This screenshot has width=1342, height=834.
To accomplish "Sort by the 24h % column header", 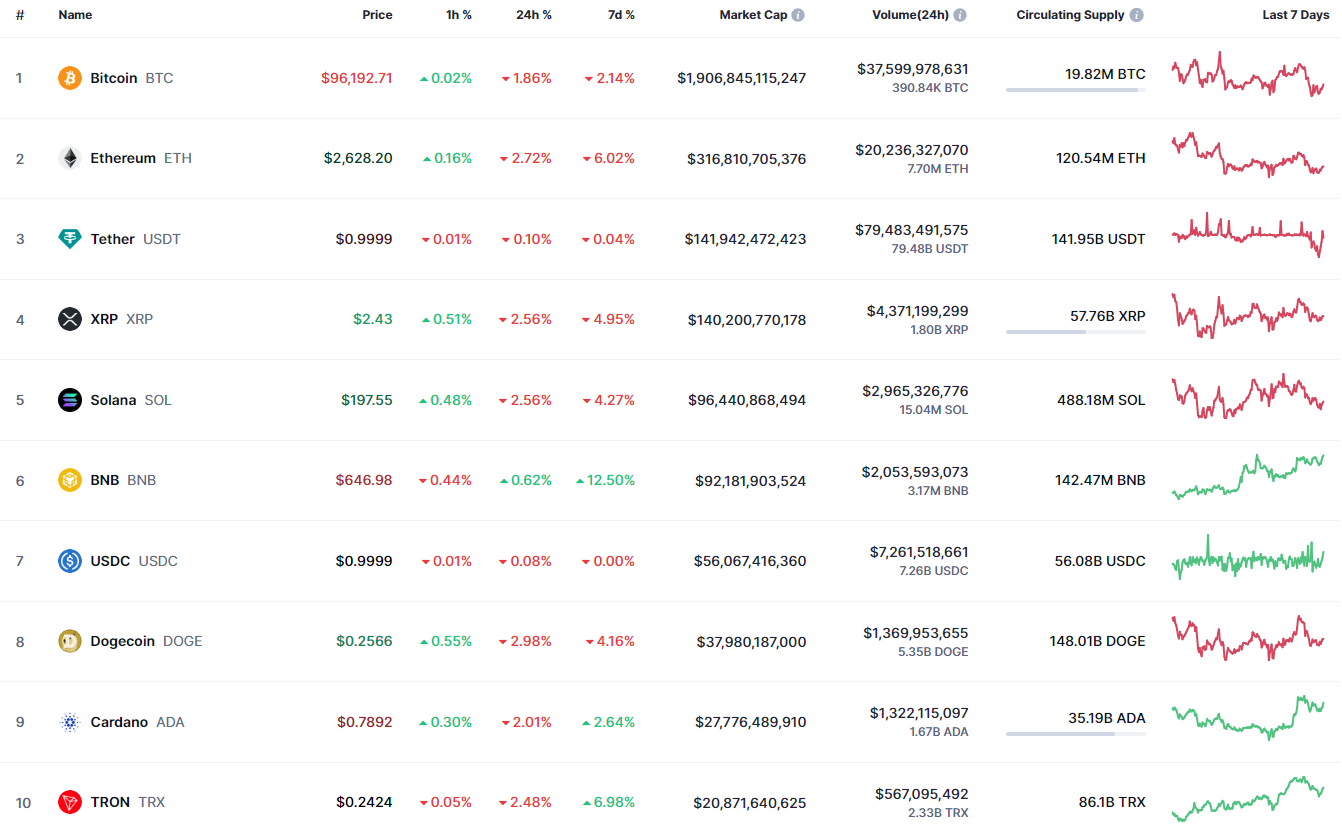I will click(x=535, y=15).
